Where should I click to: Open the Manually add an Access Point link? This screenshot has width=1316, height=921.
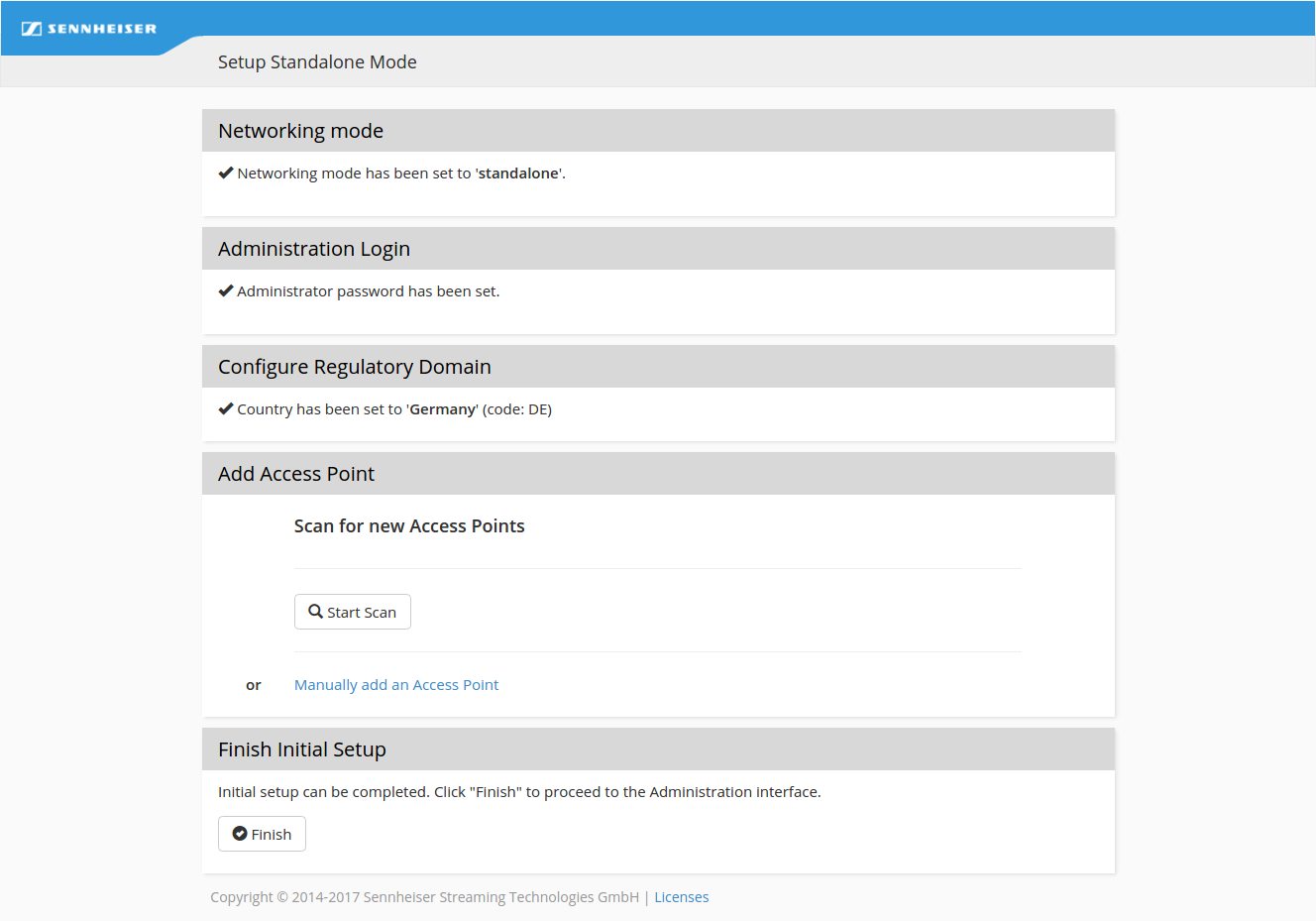click(x=396, y=685)
